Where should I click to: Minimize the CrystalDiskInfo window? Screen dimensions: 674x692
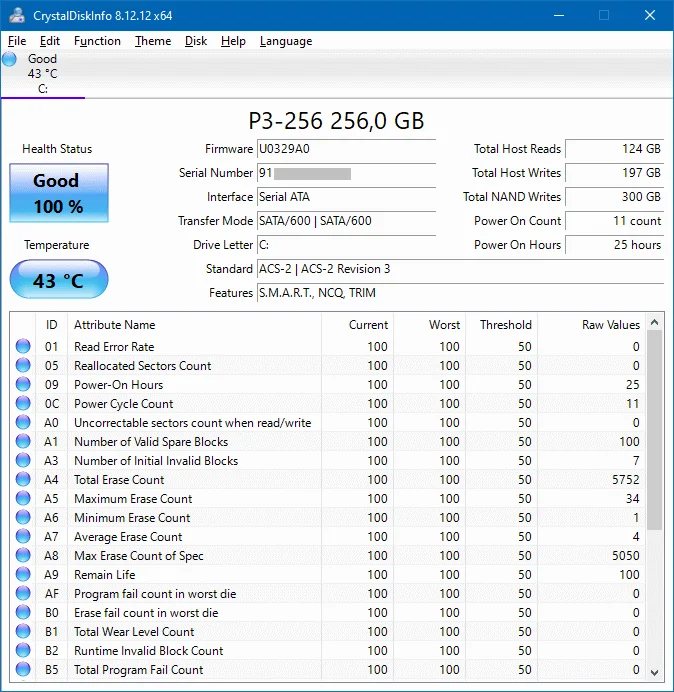click(x=559, y=15)
